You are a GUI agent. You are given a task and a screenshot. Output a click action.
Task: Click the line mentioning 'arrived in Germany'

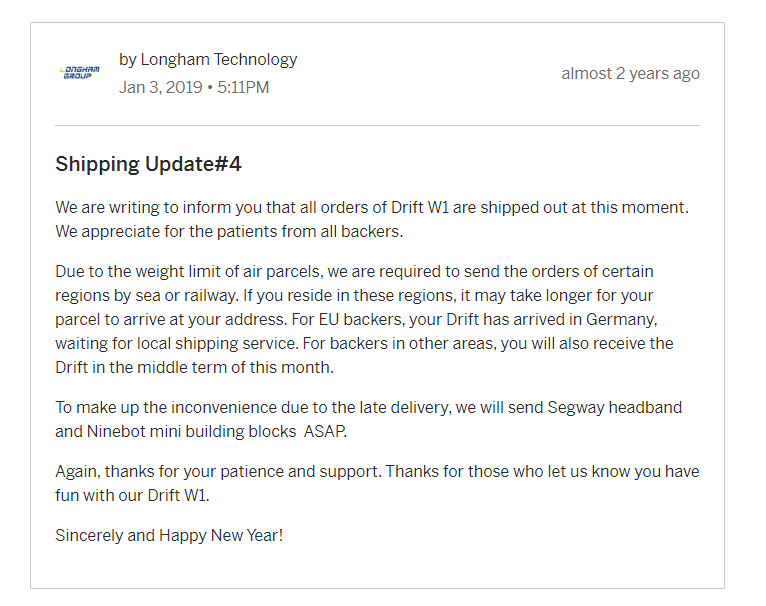point(356,319)
